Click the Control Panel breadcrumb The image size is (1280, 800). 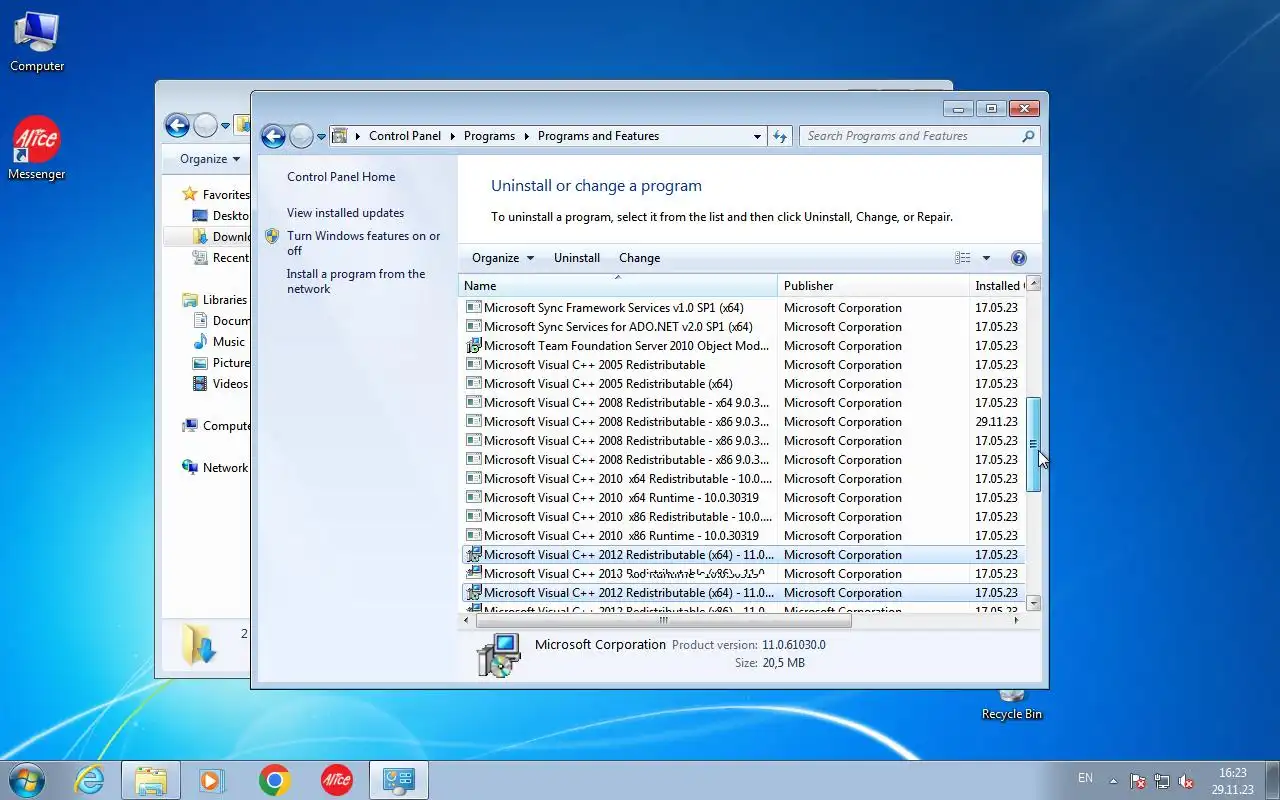(x=404, y=136)
